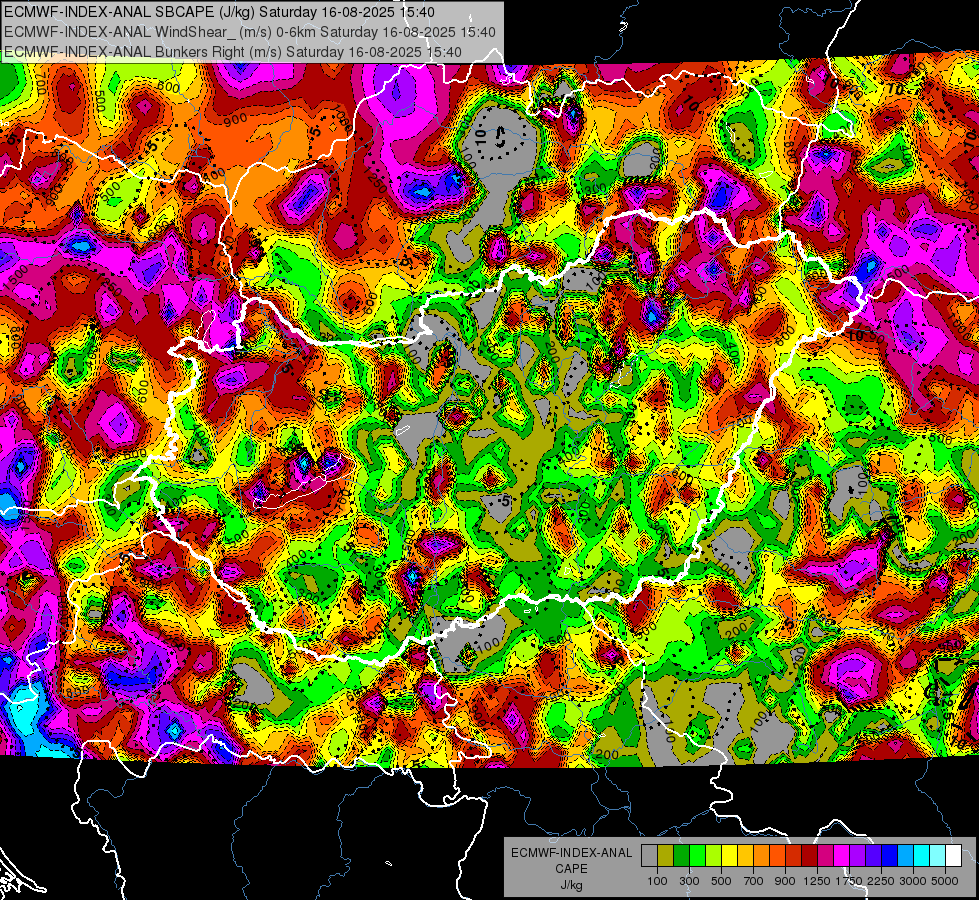Viewport: 979px width, 900px height.
Task: Select the pure blue legend swatch
Action: tap(890, 855)
